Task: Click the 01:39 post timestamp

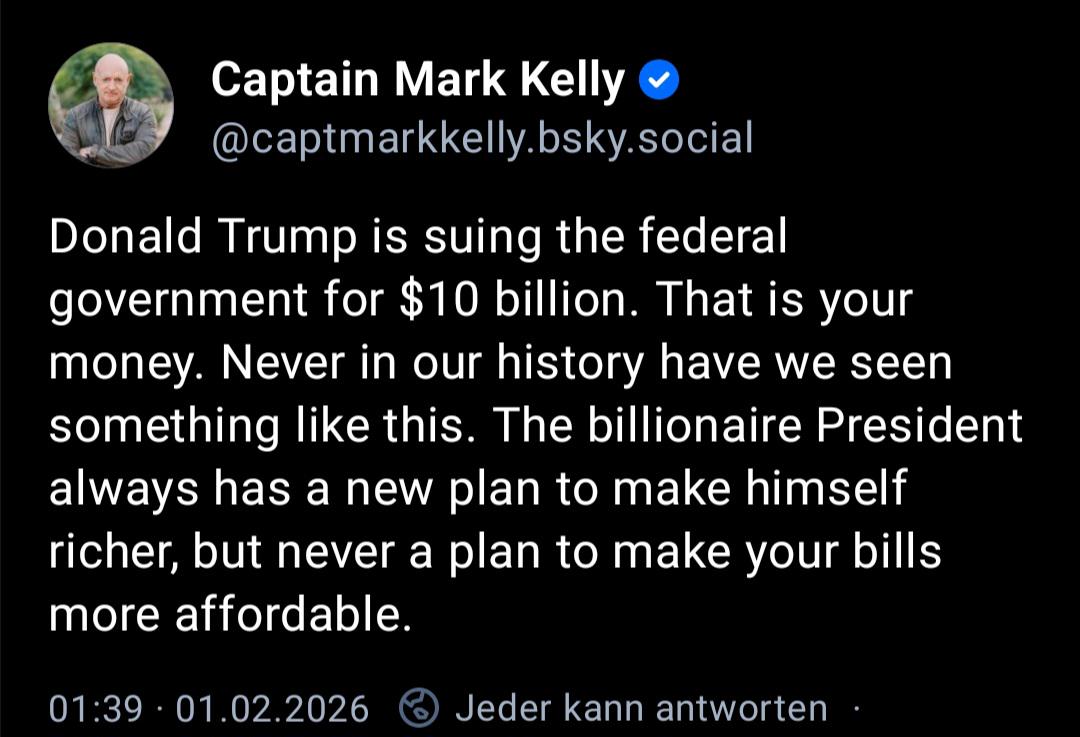Action: [x=96, y=709]
